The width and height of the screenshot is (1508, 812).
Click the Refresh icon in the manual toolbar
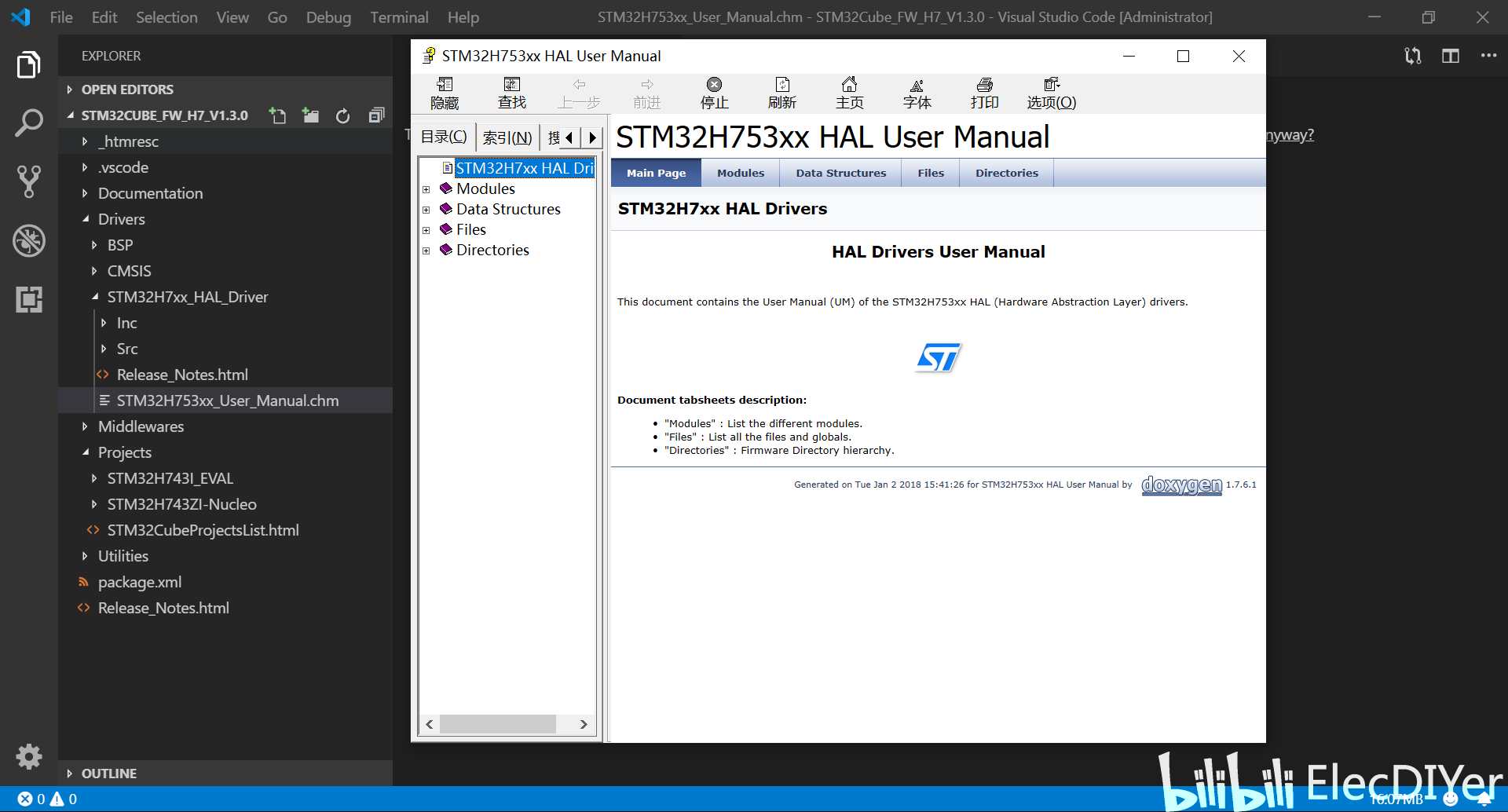[781, 92]
